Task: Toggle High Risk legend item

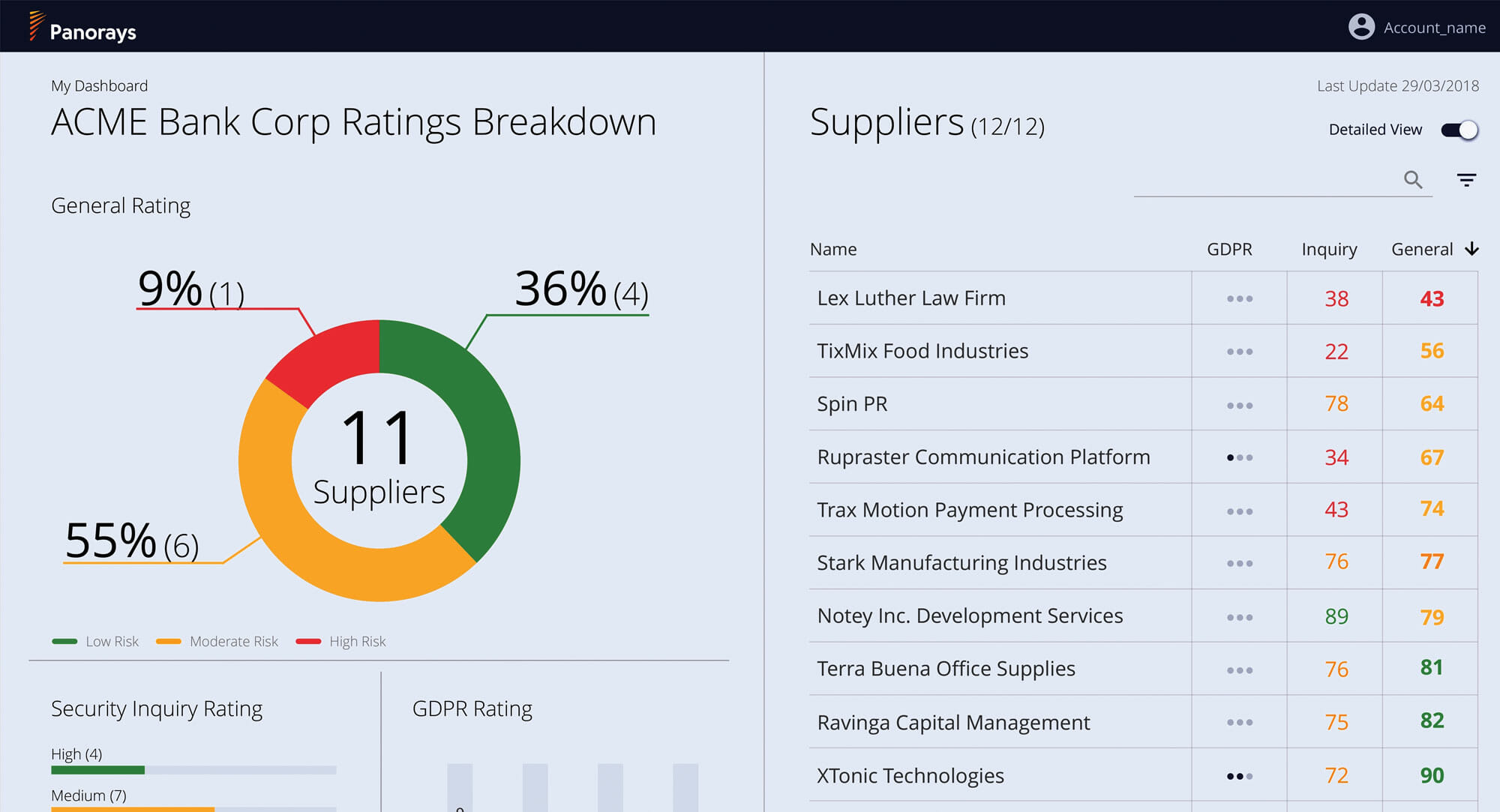Action: click(341, 641)
